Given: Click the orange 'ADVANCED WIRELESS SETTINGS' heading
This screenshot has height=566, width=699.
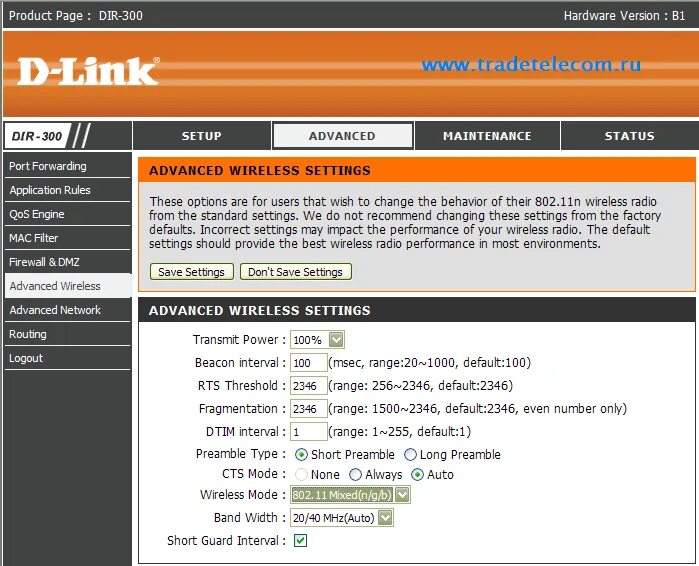Looking at the screenshot, I should tap(259, 171).
